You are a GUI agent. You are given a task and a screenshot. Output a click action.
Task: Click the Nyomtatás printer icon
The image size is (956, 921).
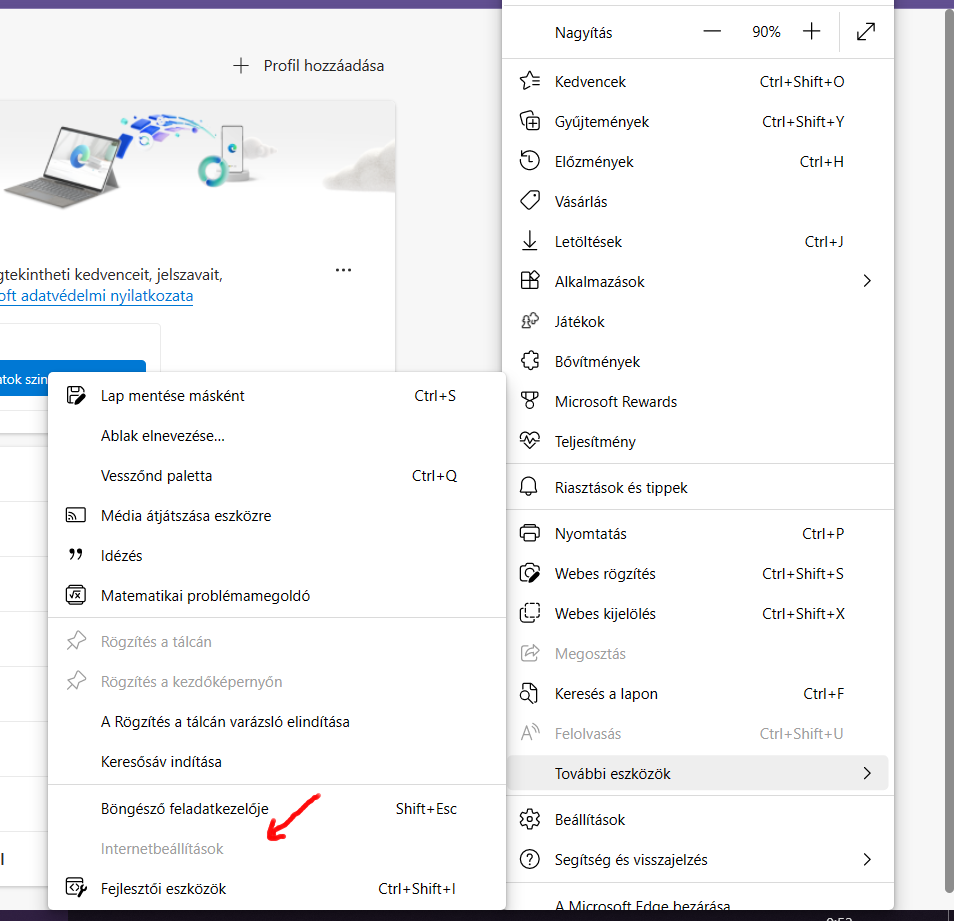click(x=529, y=533)
